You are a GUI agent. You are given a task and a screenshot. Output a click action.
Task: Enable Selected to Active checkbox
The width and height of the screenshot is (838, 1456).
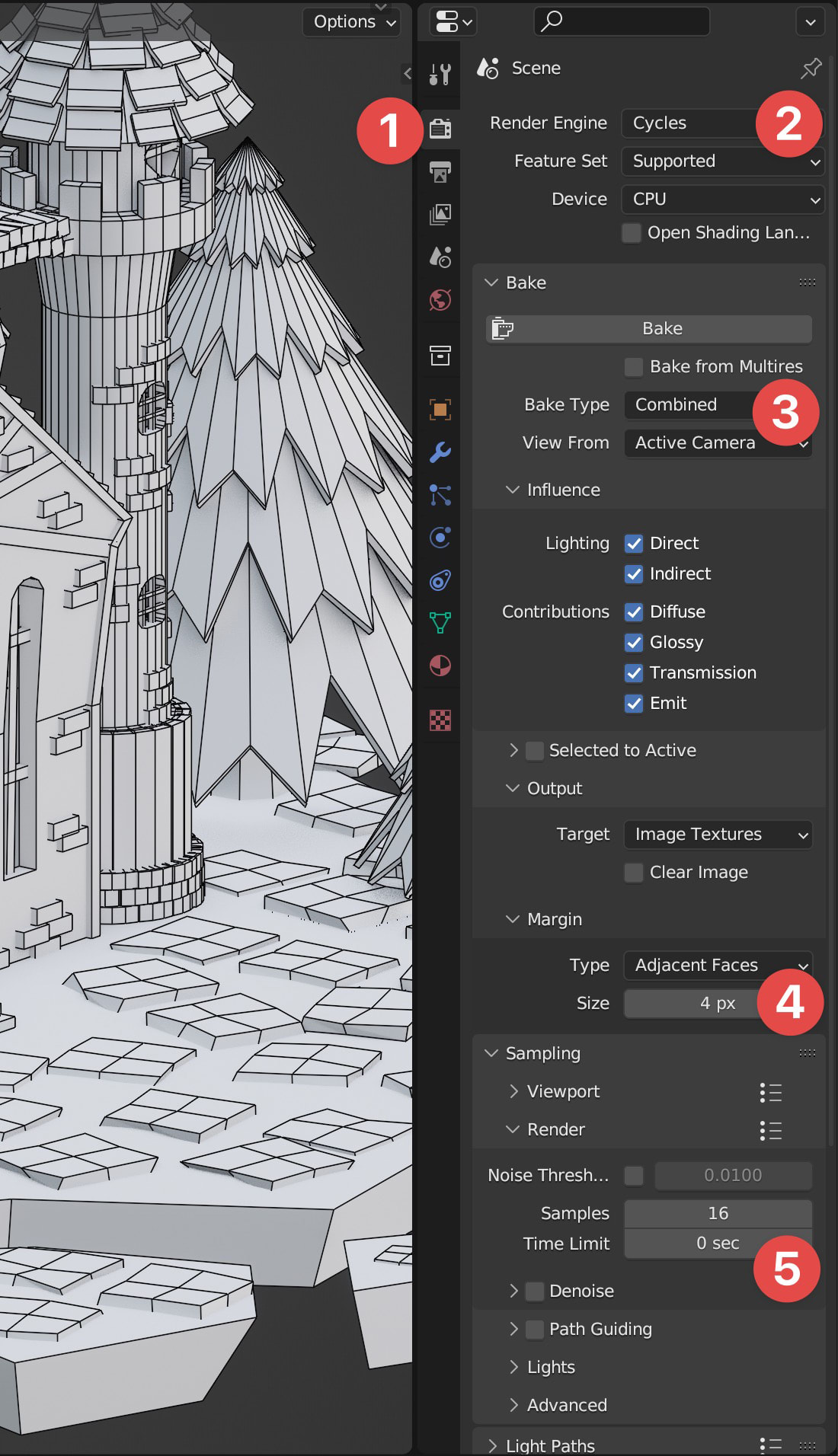(535, 751)
